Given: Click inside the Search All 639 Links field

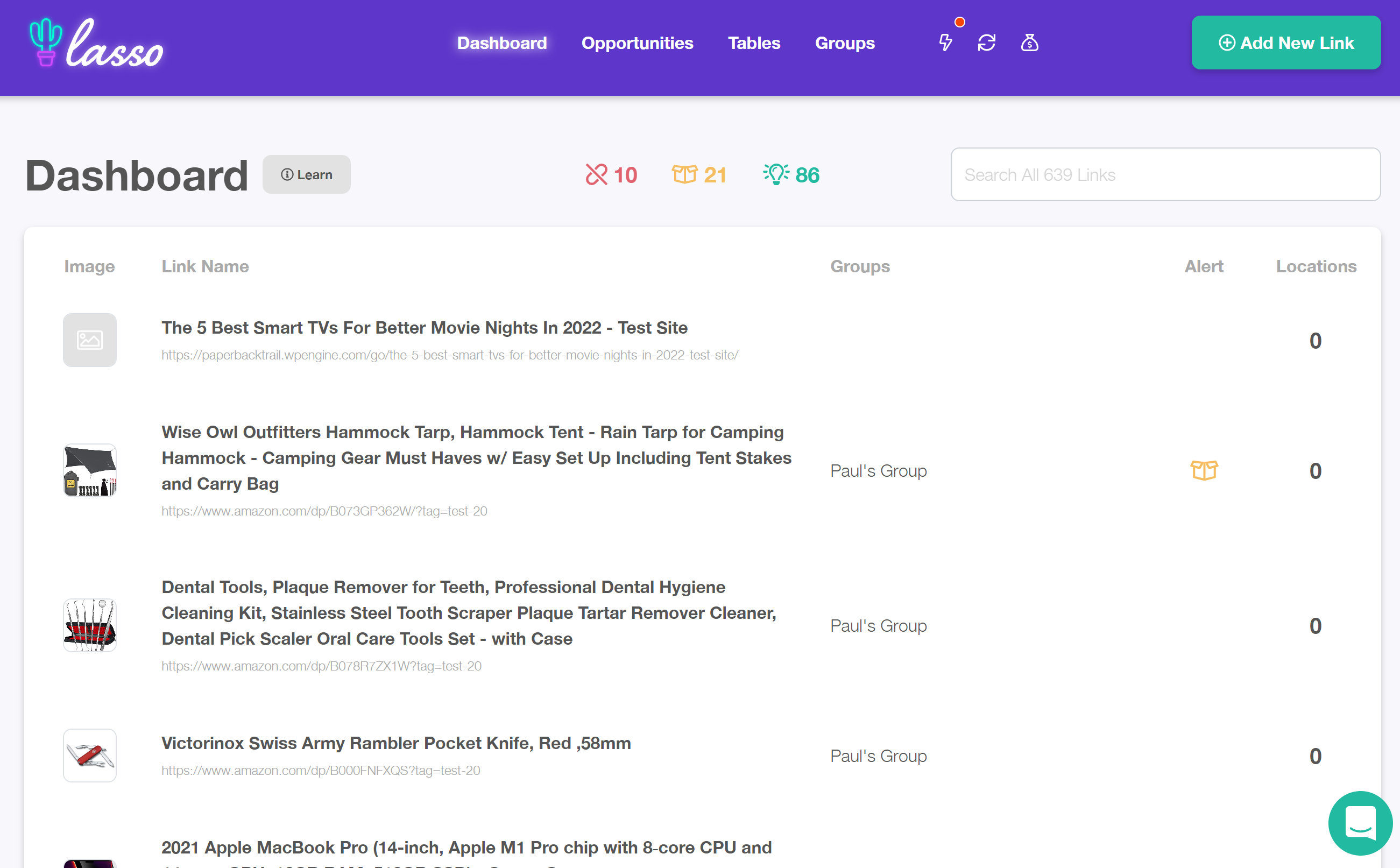Looking at the screenshot, I should tap(1165, 174).
